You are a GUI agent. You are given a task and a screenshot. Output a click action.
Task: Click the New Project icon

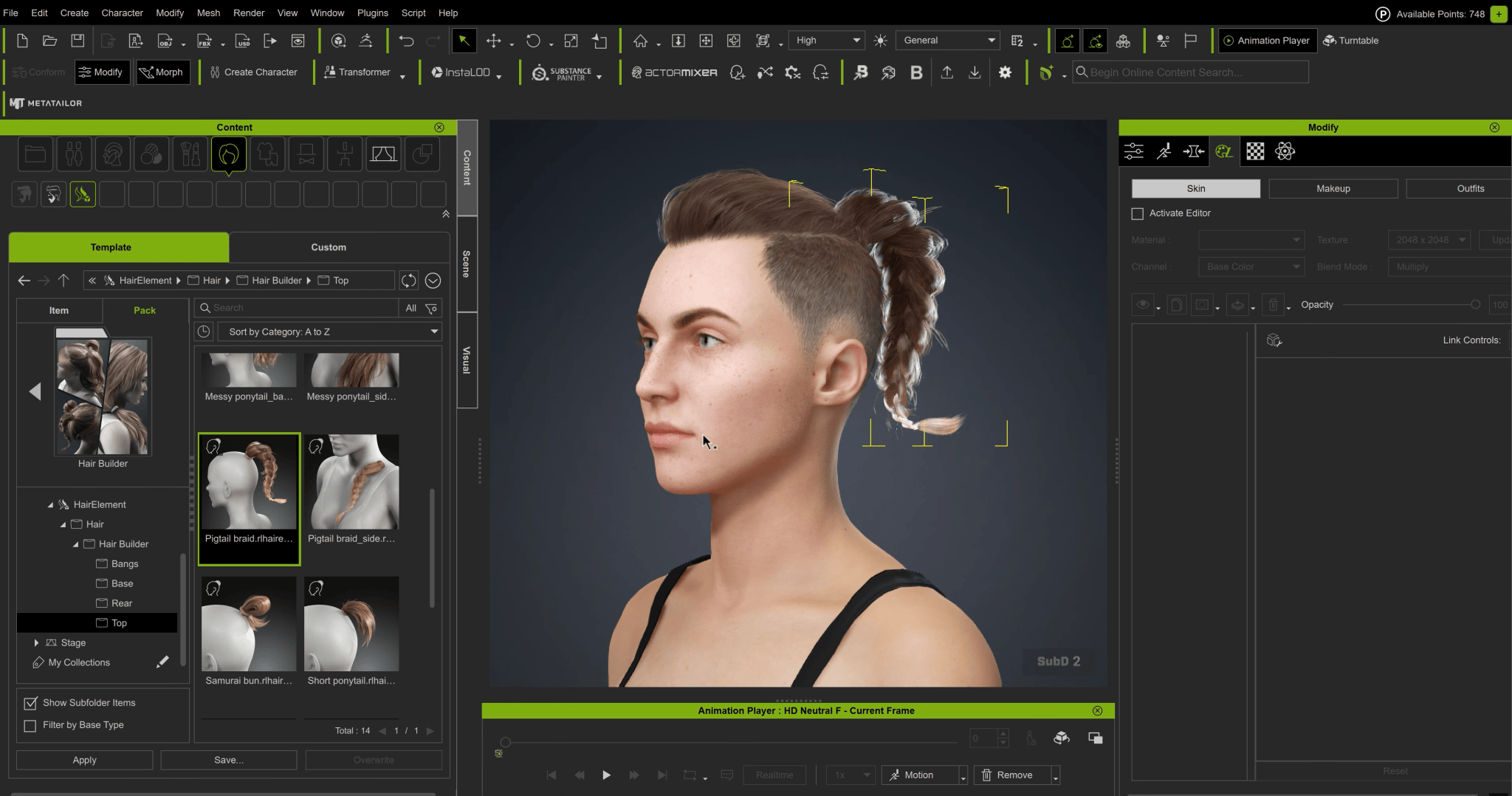[x=22, y=41]
